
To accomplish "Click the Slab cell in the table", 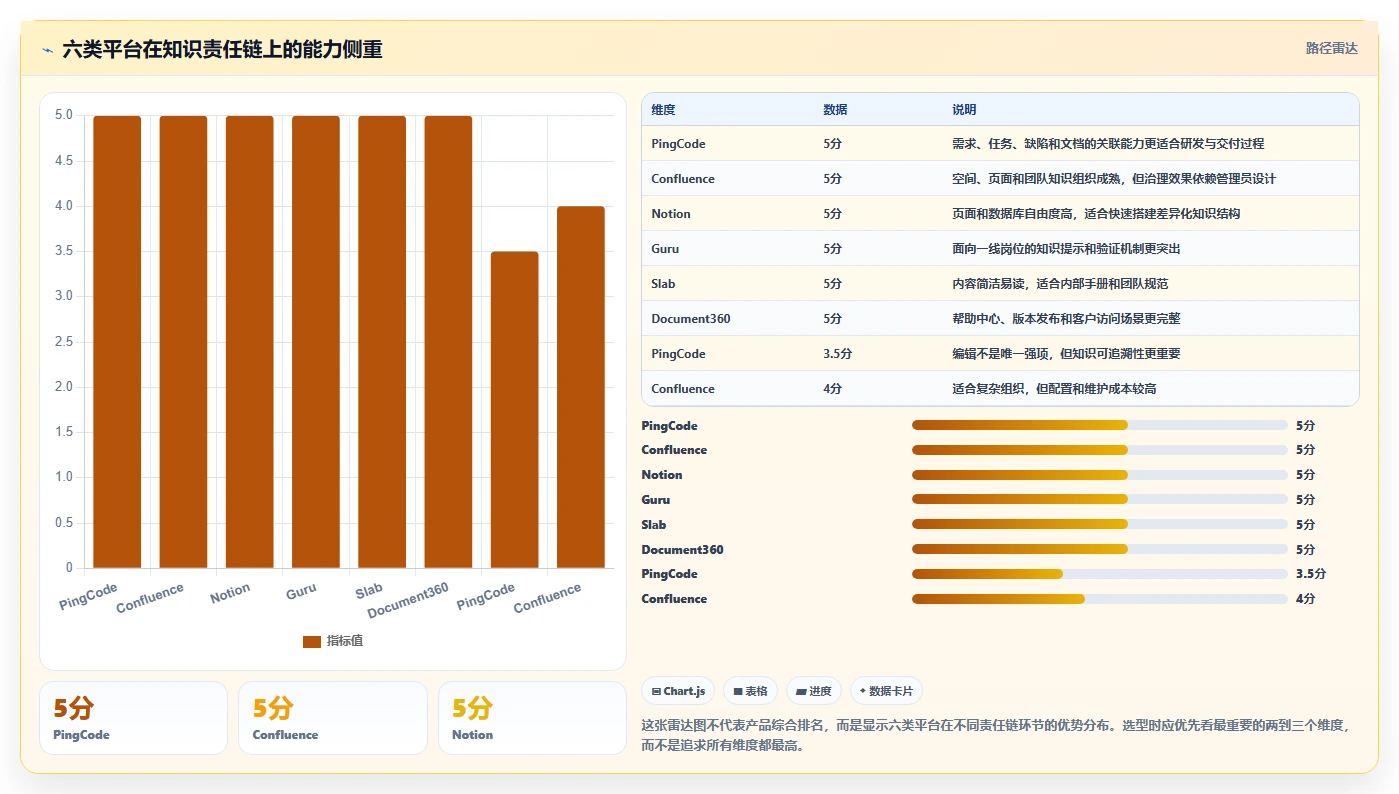I will 663,284.
